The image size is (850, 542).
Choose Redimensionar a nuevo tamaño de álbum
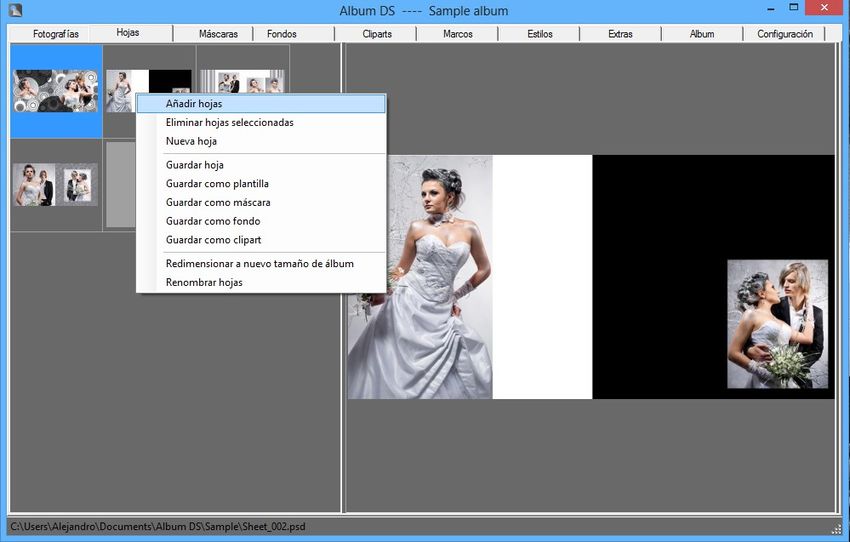[x=259, y=264]
